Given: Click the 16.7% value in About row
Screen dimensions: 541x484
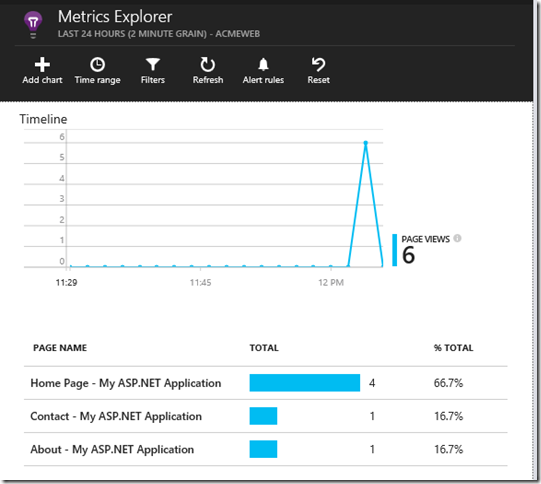Looking at the screenshot, I should tap(448, 449).
